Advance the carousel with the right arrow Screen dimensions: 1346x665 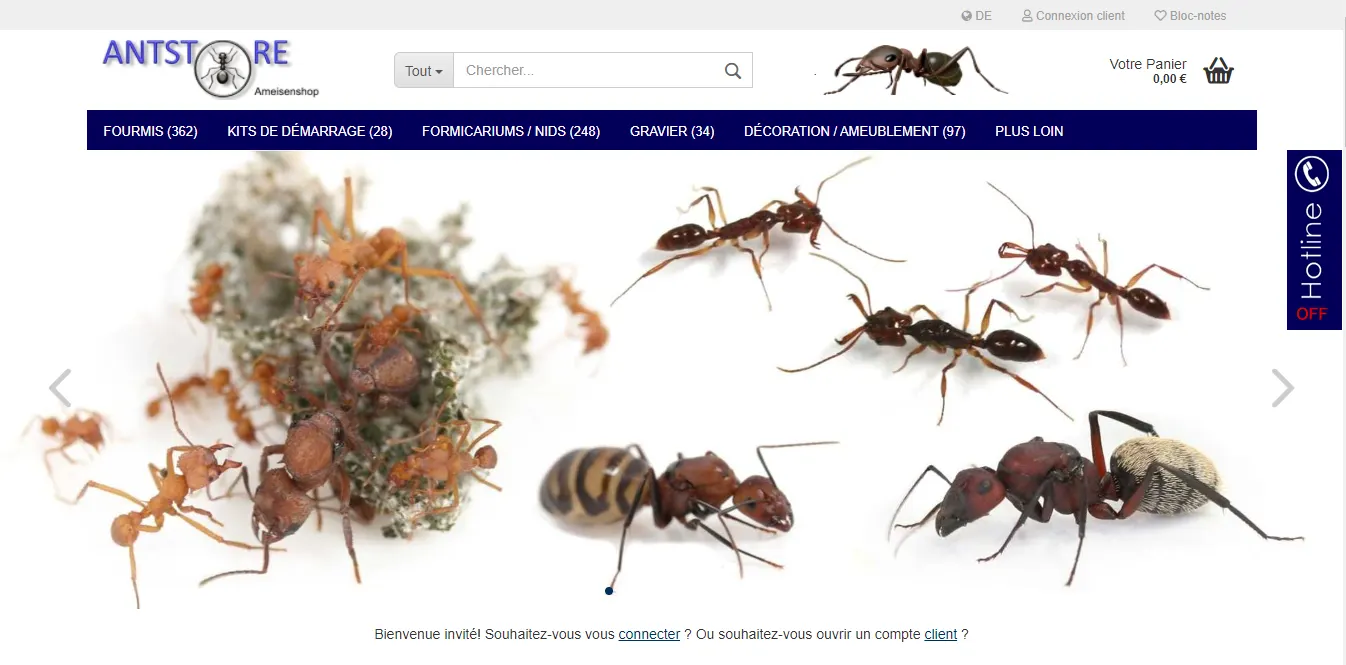(x=1282, y=388)
